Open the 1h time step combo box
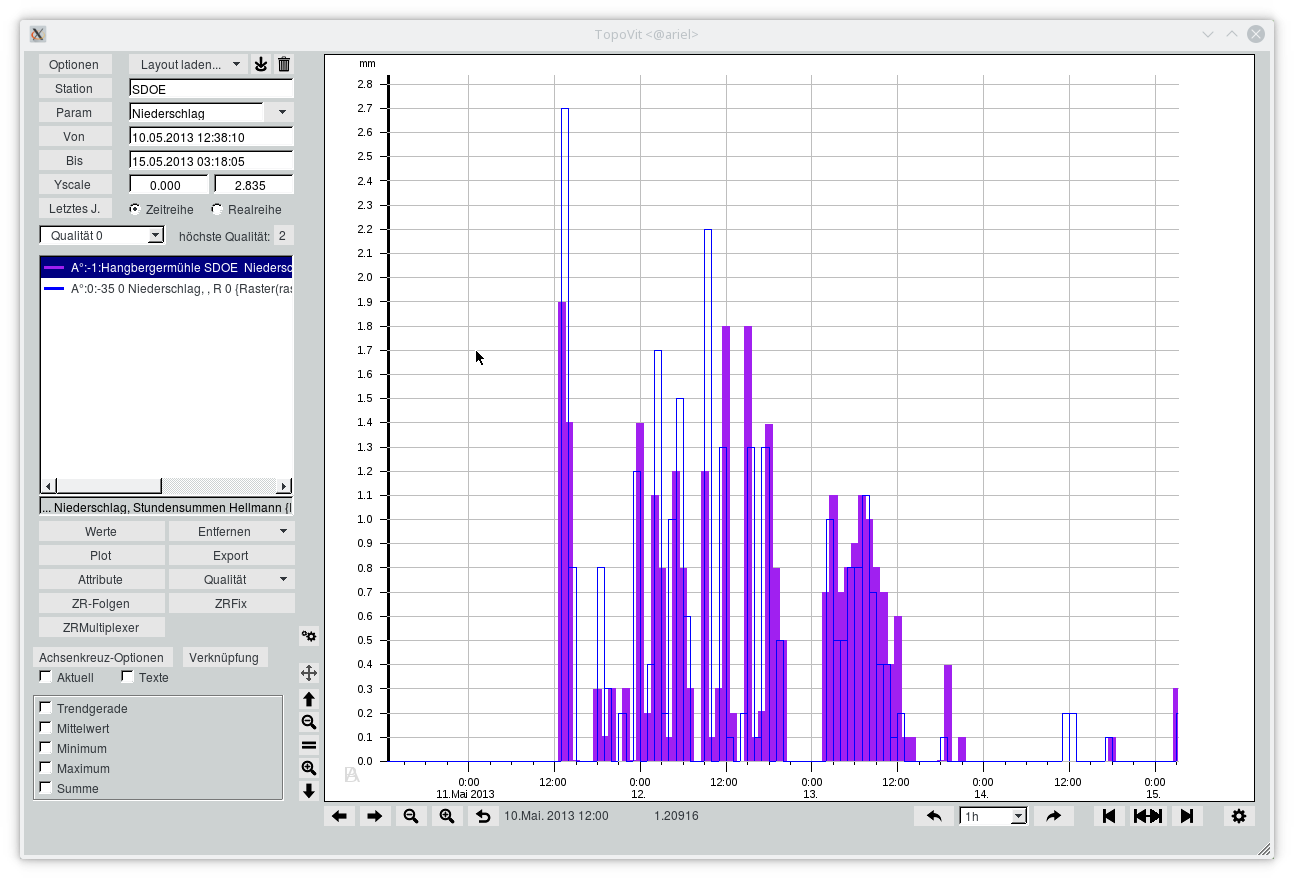The height and width of the screenshot is (879, 1294). click(x=993, y=816)
